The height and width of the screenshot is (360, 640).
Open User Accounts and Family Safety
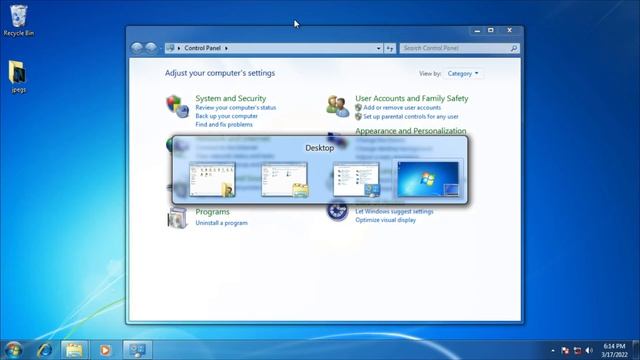tap(411, 98)
